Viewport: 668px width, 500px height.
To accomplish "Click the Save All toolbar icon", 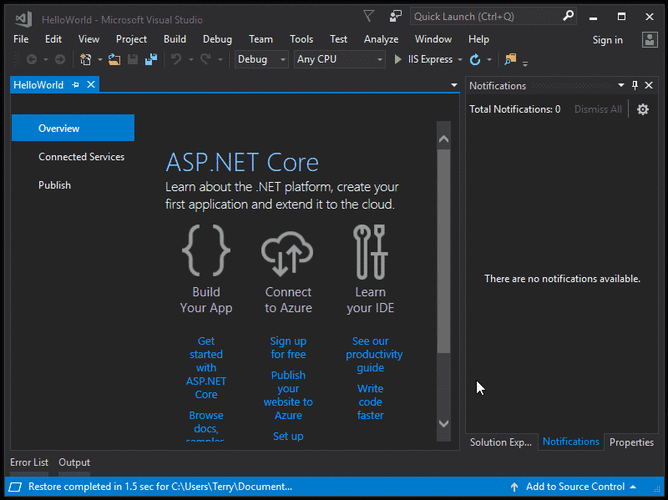I will click(x=151, y=60).
